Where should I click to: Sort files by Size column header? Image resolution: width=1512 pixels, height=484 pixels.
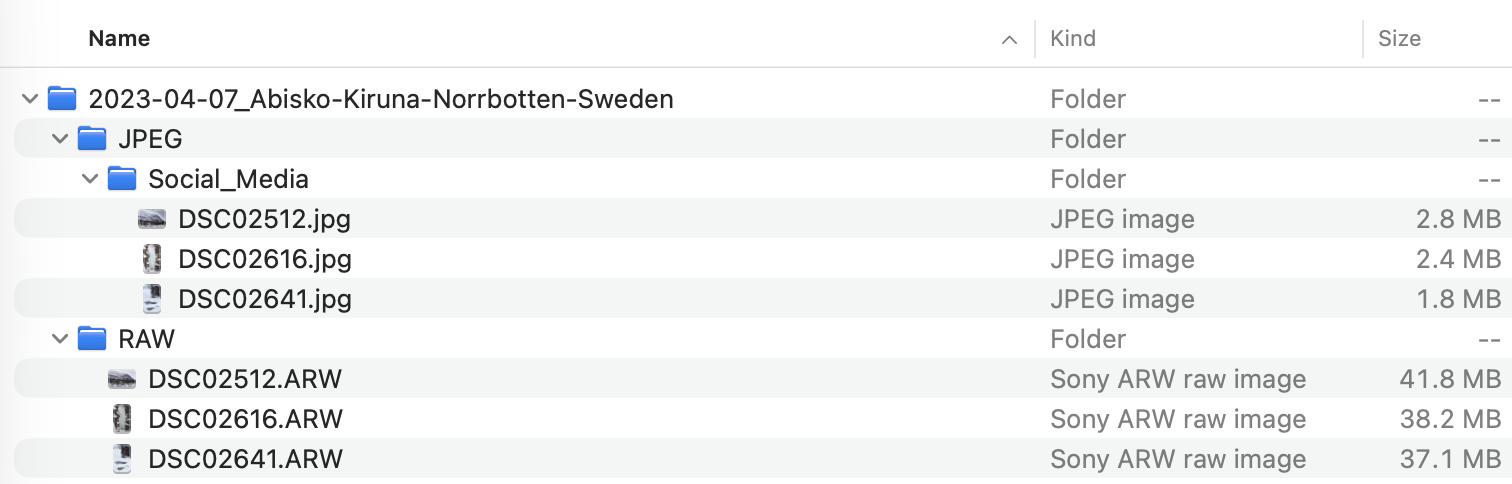point(1399,39)
